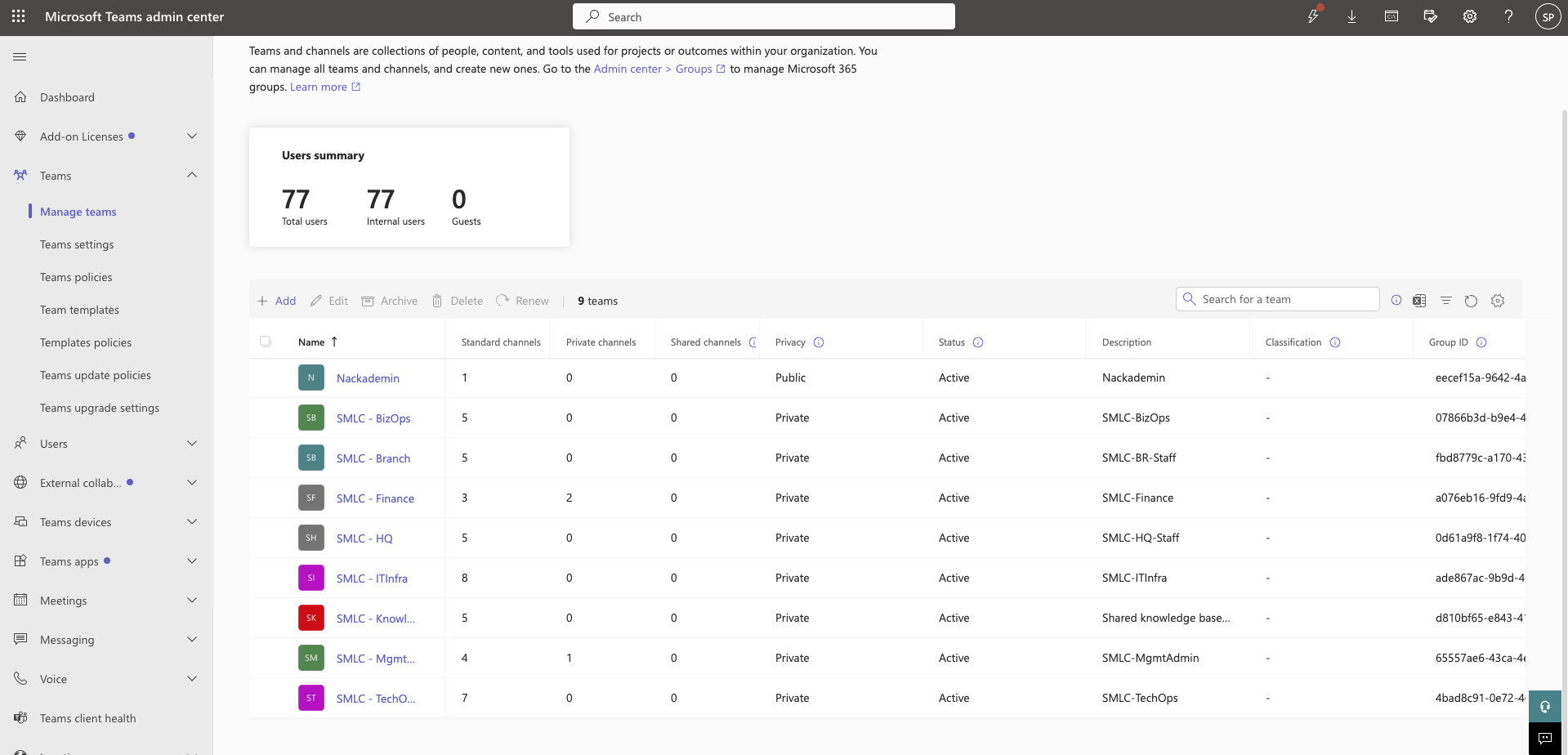Open the Cloud Shell icon in header

[x=1392, y=16]
